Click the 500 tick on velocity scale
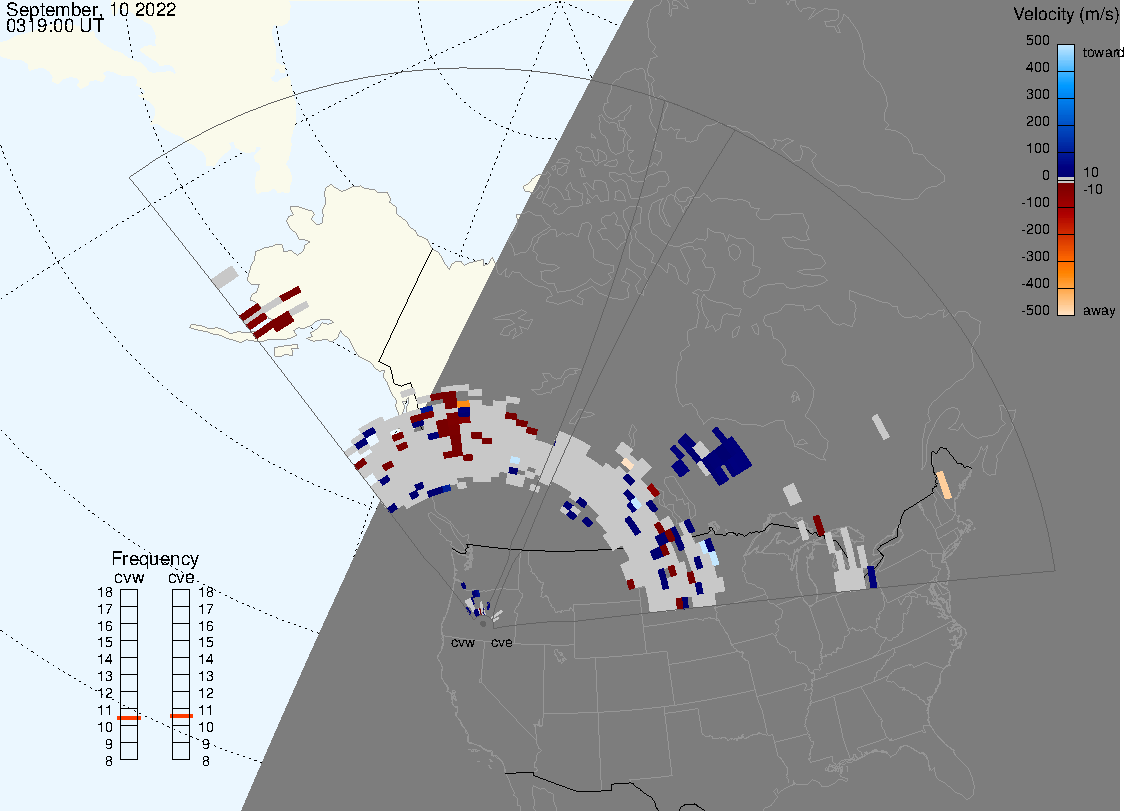The width and height of the screenshot is (1124, 811). click(1037, 40)
